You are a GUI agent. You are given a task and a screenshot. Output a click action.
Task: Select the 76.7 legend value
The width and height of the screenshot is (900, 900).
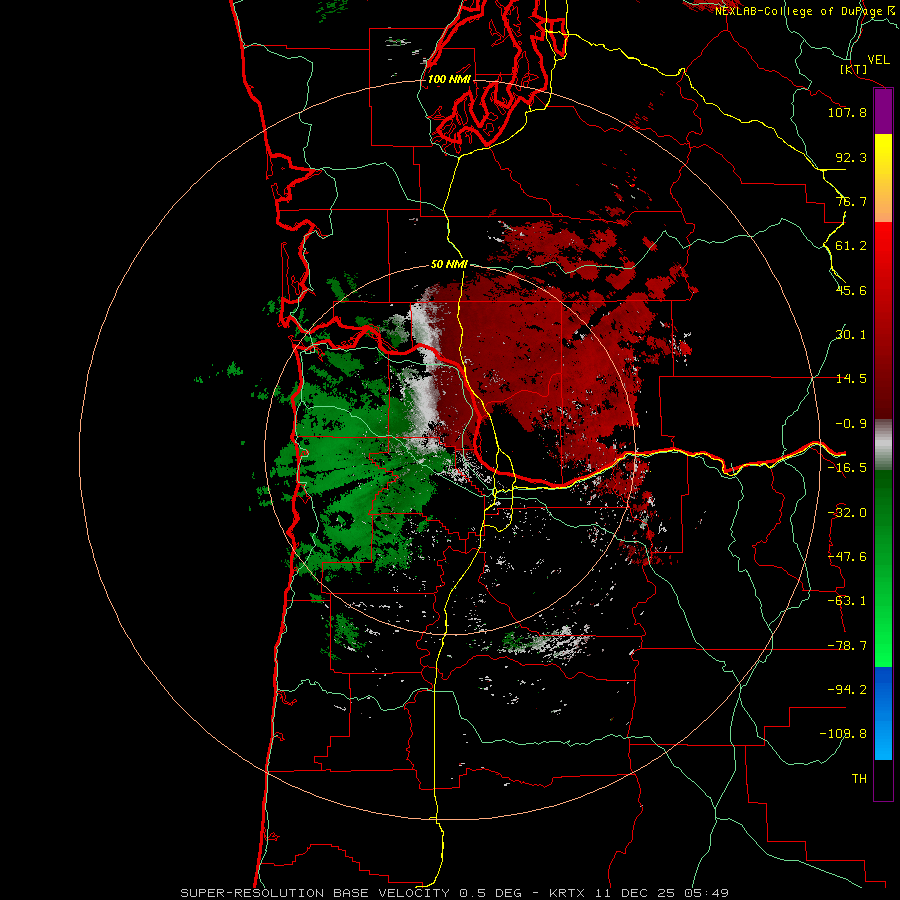point(851,201)
